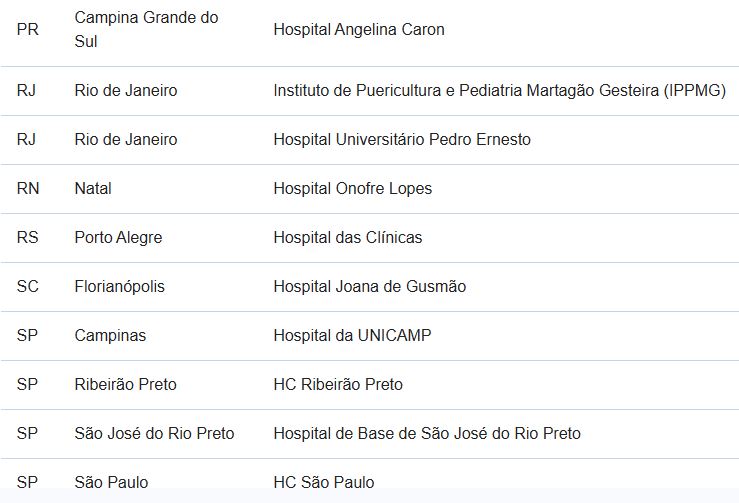
Task: Select the Hospital Angelina Caron entry
Action: click(359, 29)
